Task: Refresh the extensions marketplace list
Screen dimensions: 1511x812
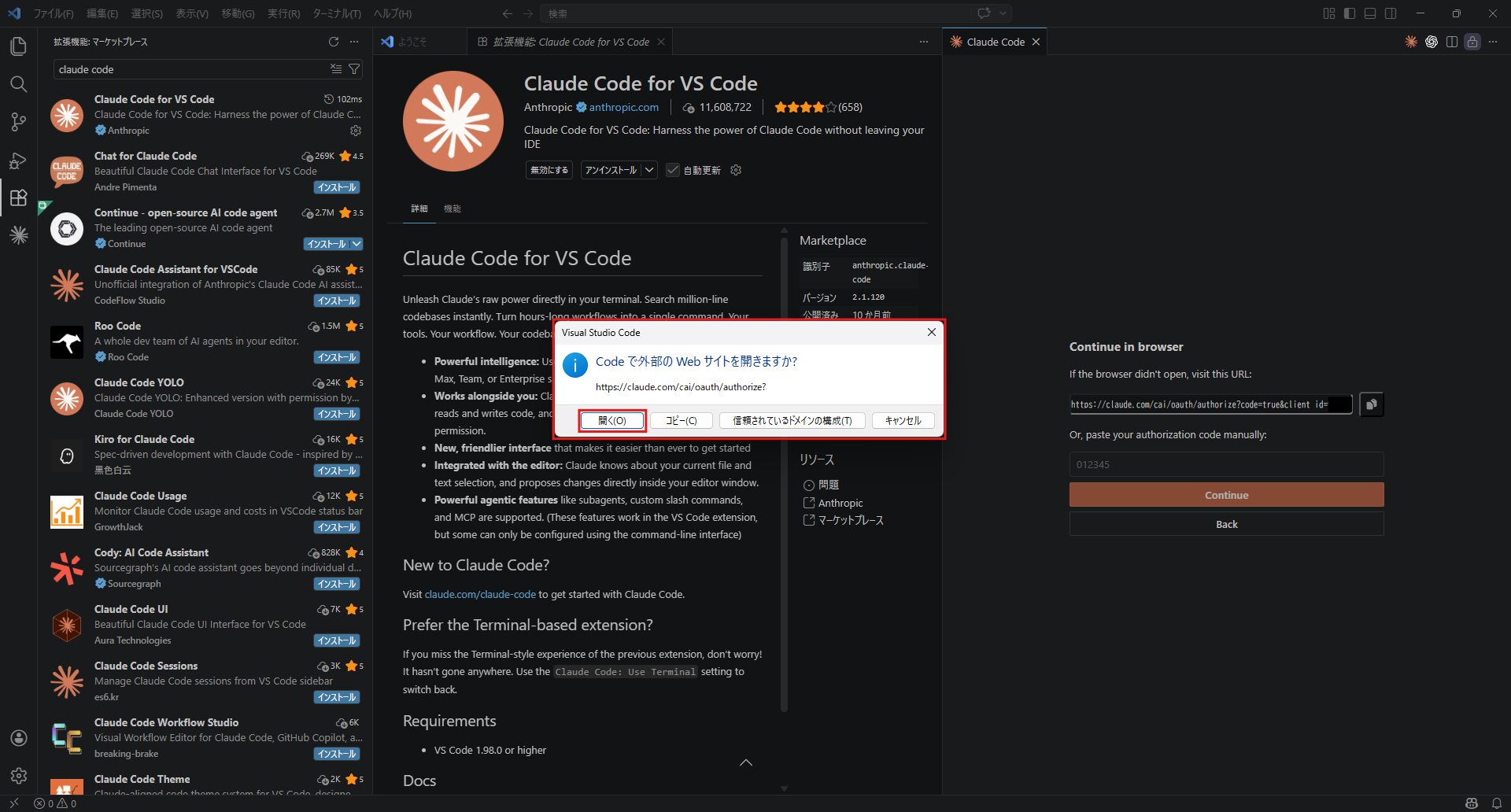Action: coord(334,42)
